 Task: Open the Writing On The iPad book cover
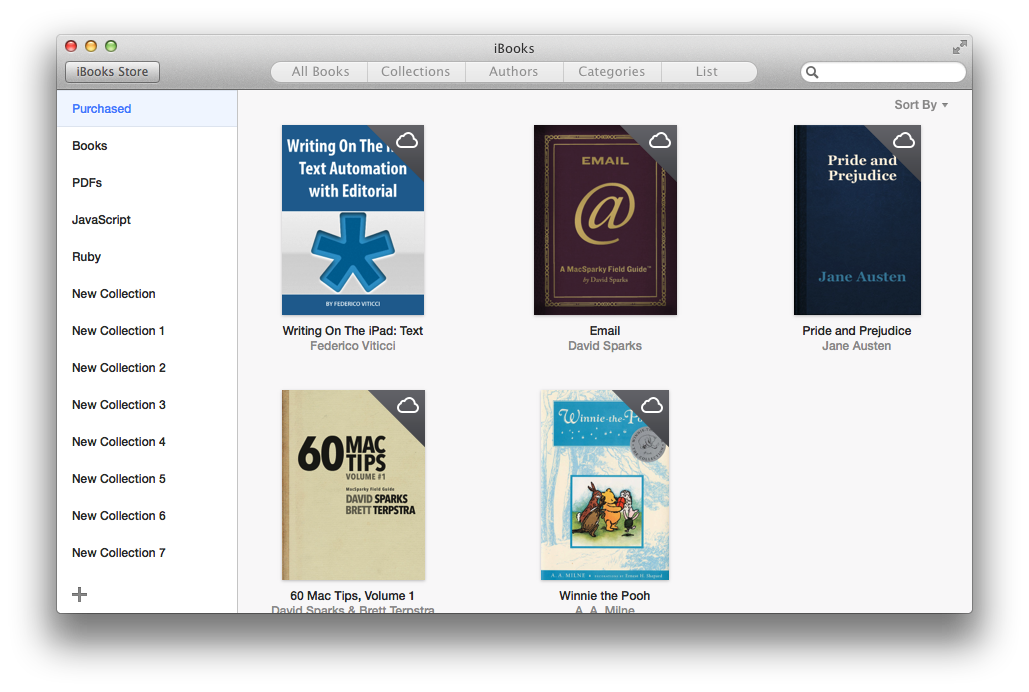pyautogui.click(x=353, y=220)
